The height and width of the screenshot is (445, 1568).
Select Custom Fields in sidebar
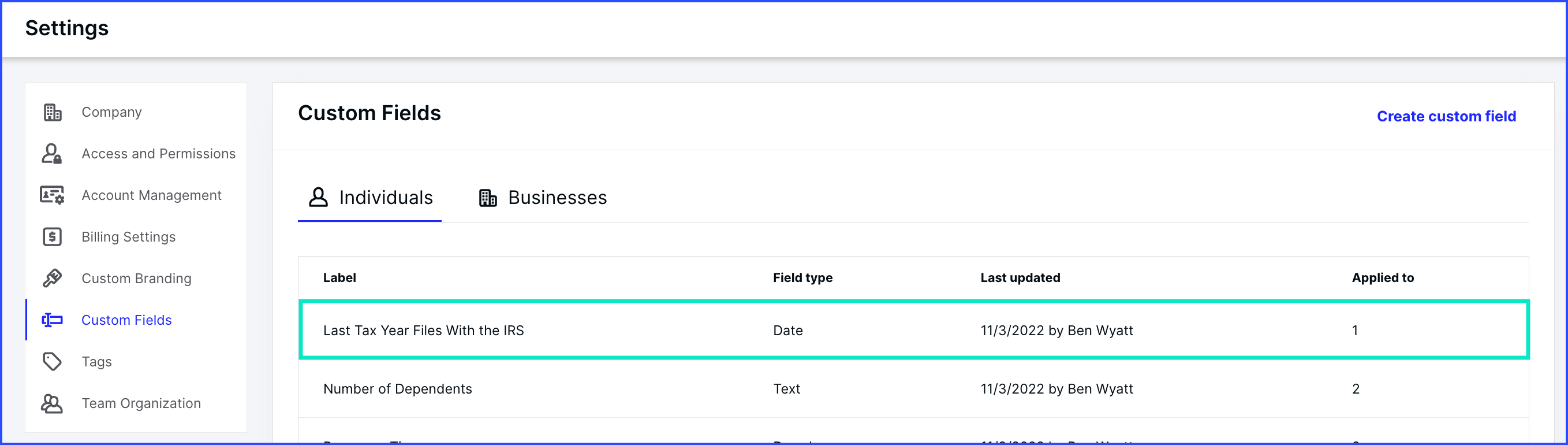[126, 320]
